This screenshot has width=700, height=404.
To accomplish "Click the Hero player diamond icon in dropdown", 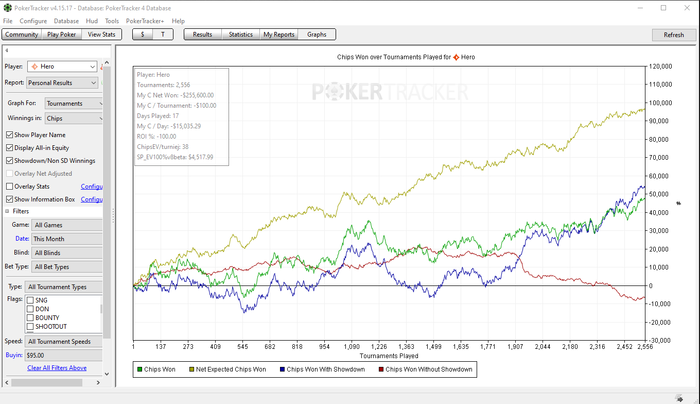I will click(34, 67).
